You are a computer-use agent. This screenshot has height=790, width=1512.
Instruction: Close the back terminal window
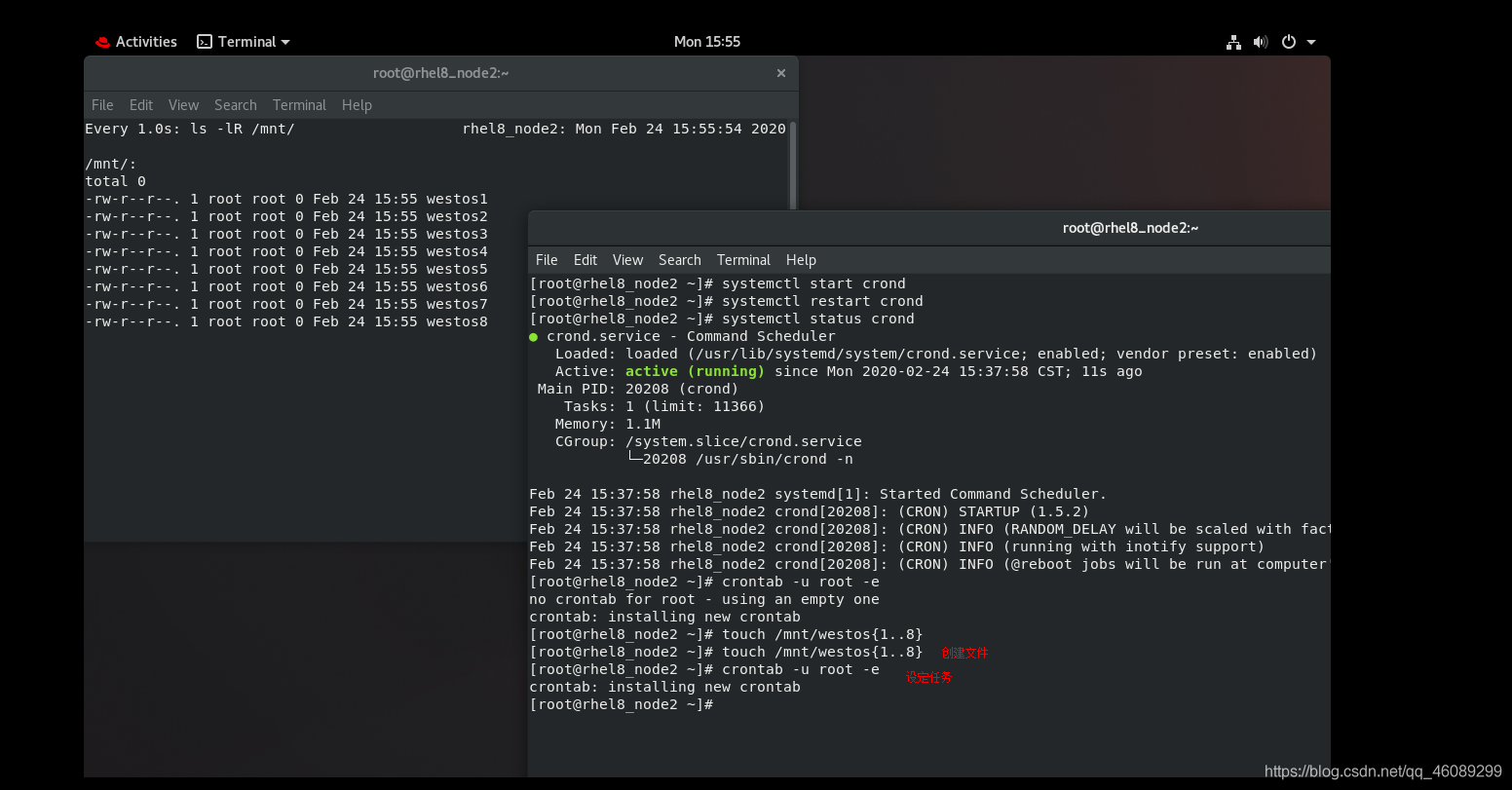tap(780, 73)
